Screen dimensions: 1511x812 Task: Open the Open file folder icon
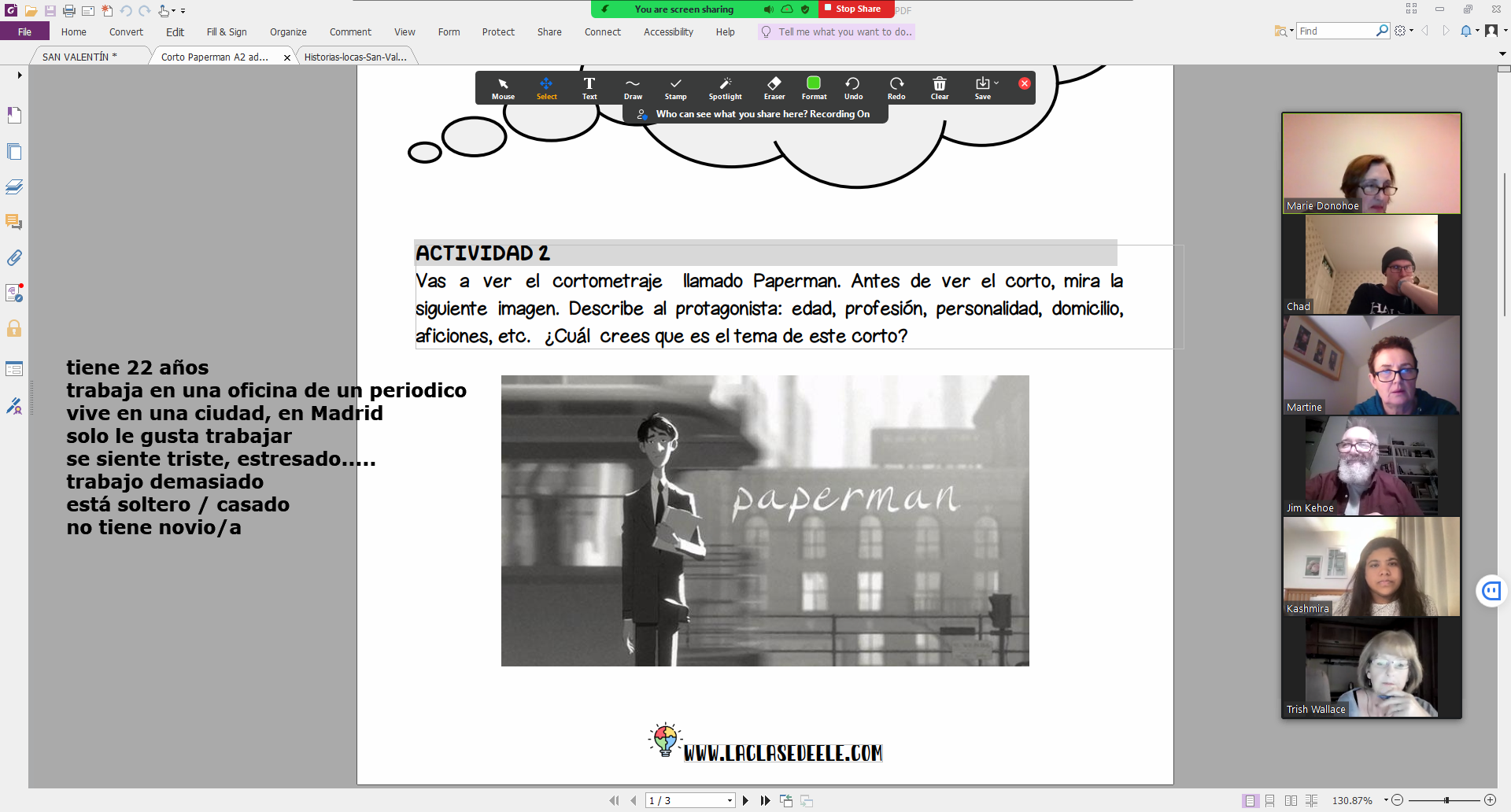[31, 11]
